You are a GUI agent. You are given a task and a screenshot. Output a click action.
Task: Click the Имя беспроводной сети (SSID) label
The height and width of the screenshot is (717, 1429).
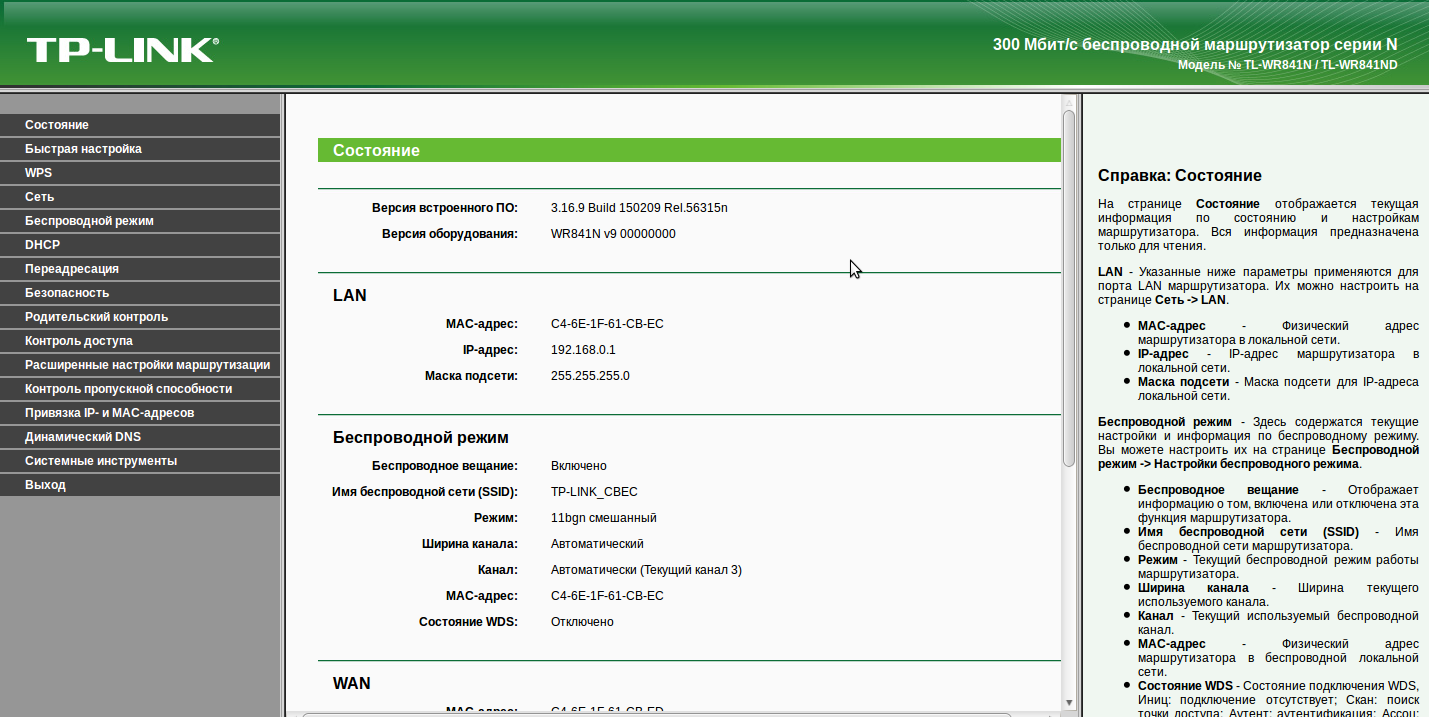point(425,492)
